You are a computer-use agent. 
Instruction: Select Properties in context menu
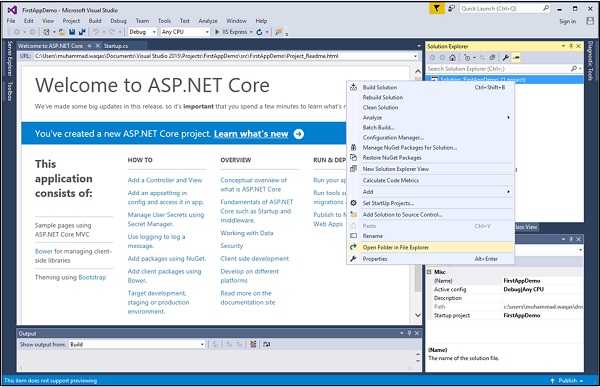[430, 259]
